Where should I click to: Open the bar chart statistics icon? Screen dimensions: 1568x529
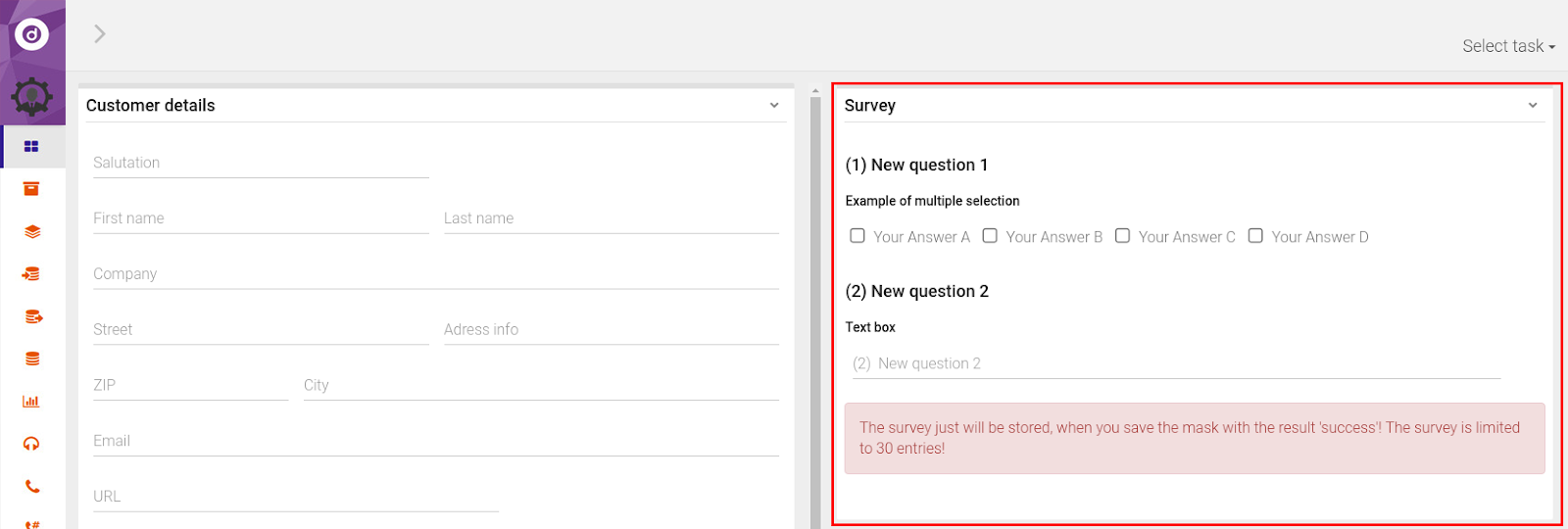click(x=31, y=402)
